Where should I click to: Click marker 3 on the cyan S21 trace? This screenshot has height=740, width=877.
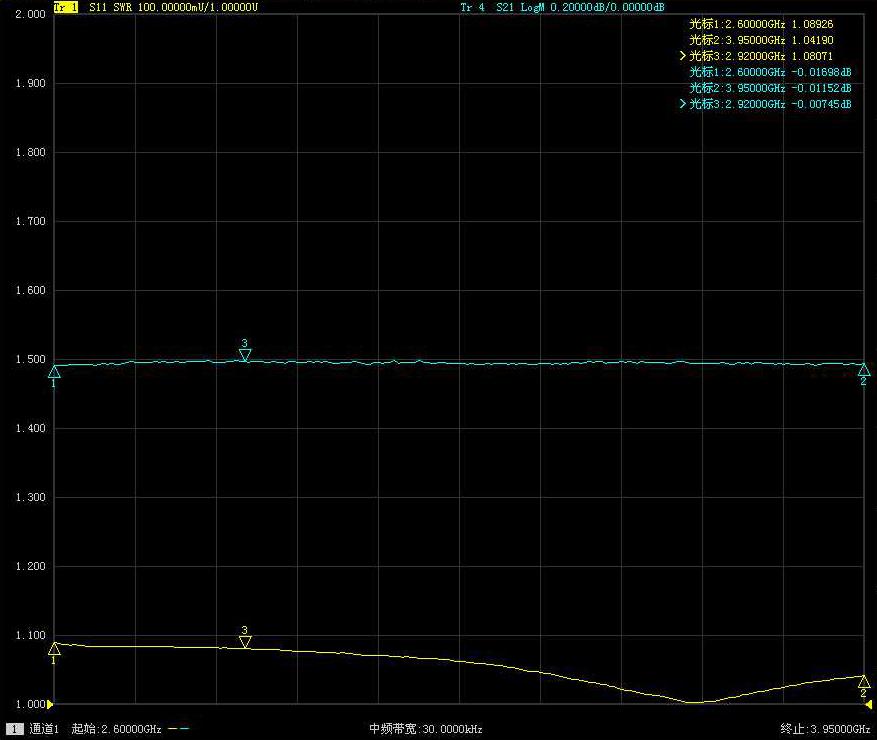click(245, 354)
